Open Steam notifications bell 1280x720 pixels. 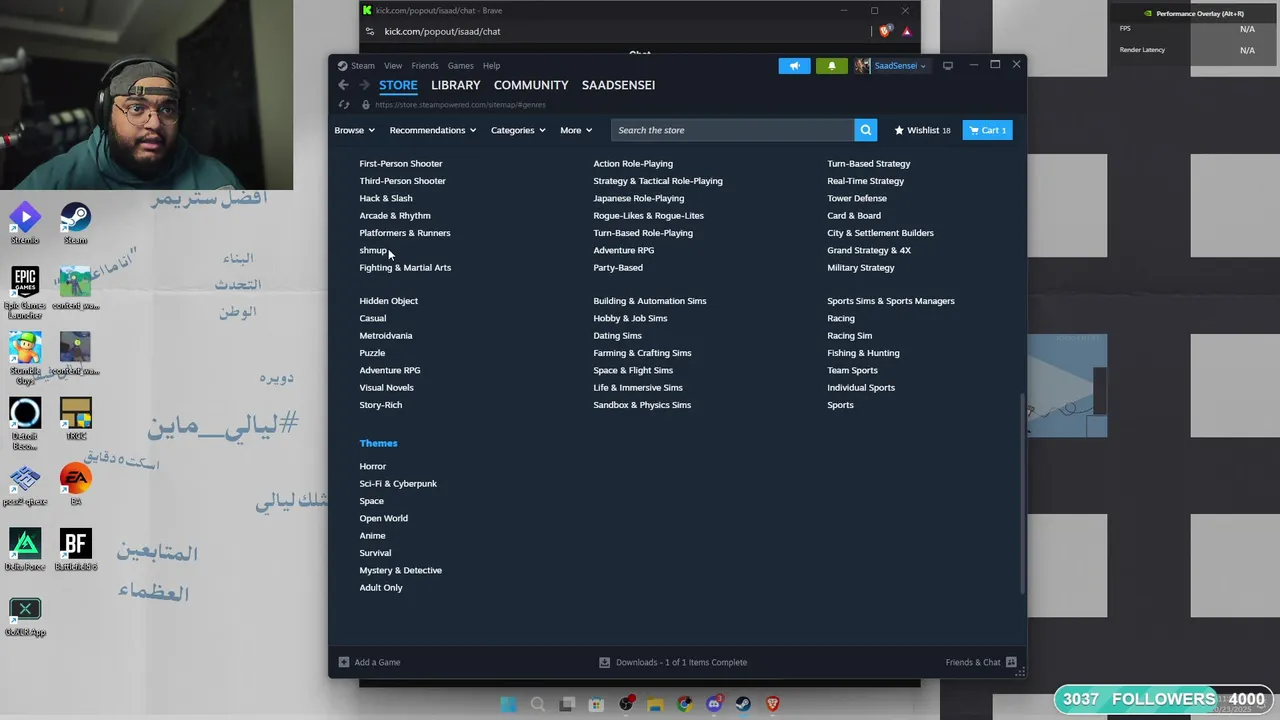[x=831, y=66]
